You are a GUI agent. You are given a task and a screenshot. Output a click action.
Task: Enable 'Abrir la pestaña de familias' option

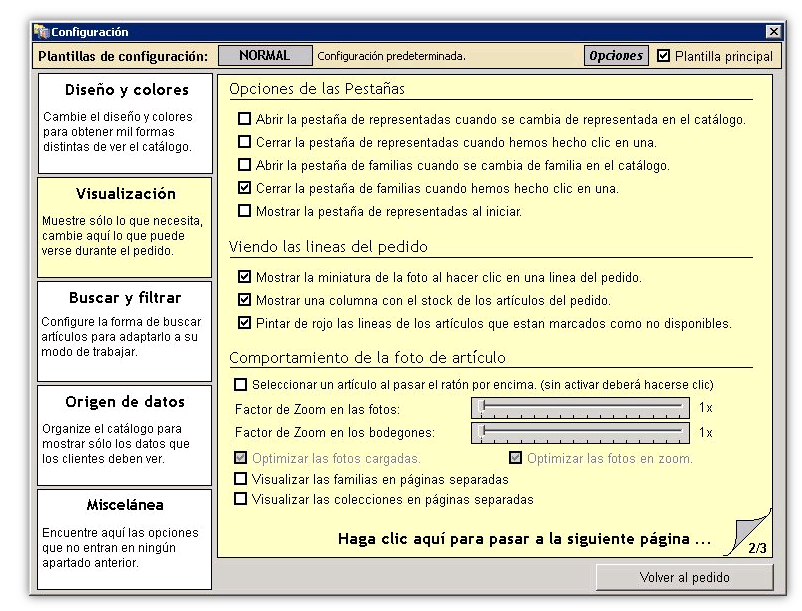(x=244, y=165)
